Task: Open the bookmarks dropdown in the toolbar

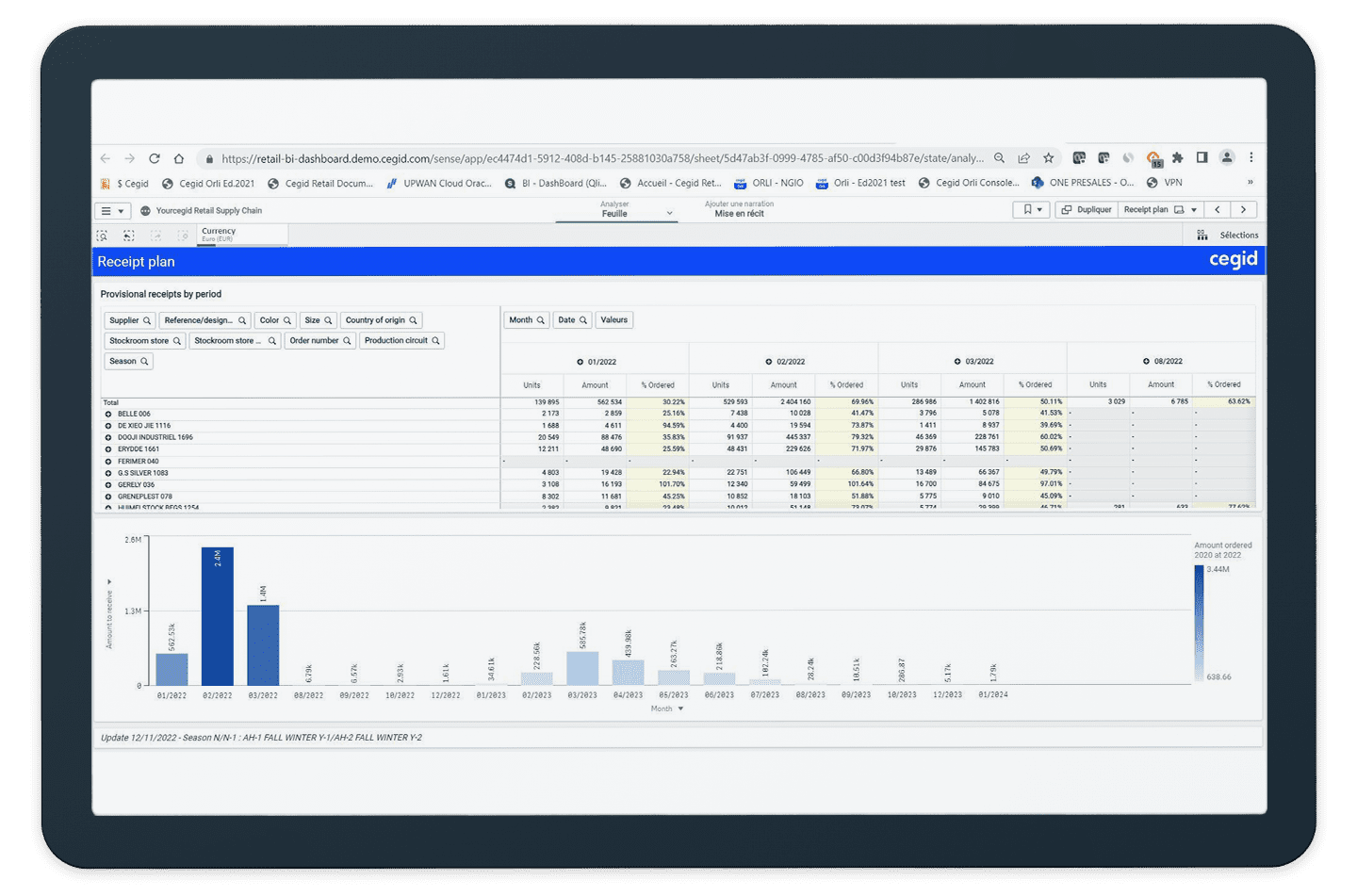Action: [1032, 210]
